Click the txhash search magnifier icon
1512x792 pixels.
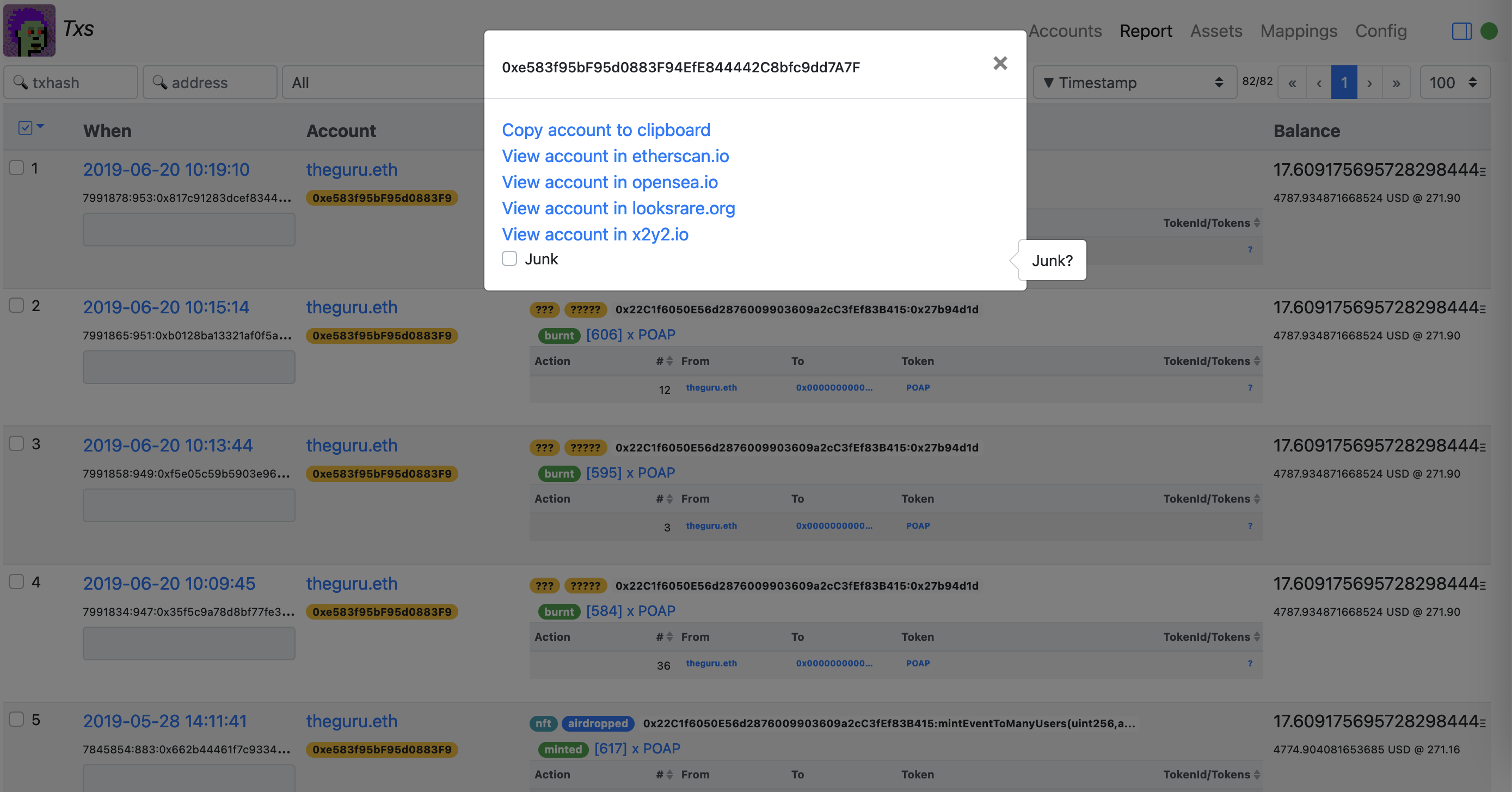pos(21,82)
